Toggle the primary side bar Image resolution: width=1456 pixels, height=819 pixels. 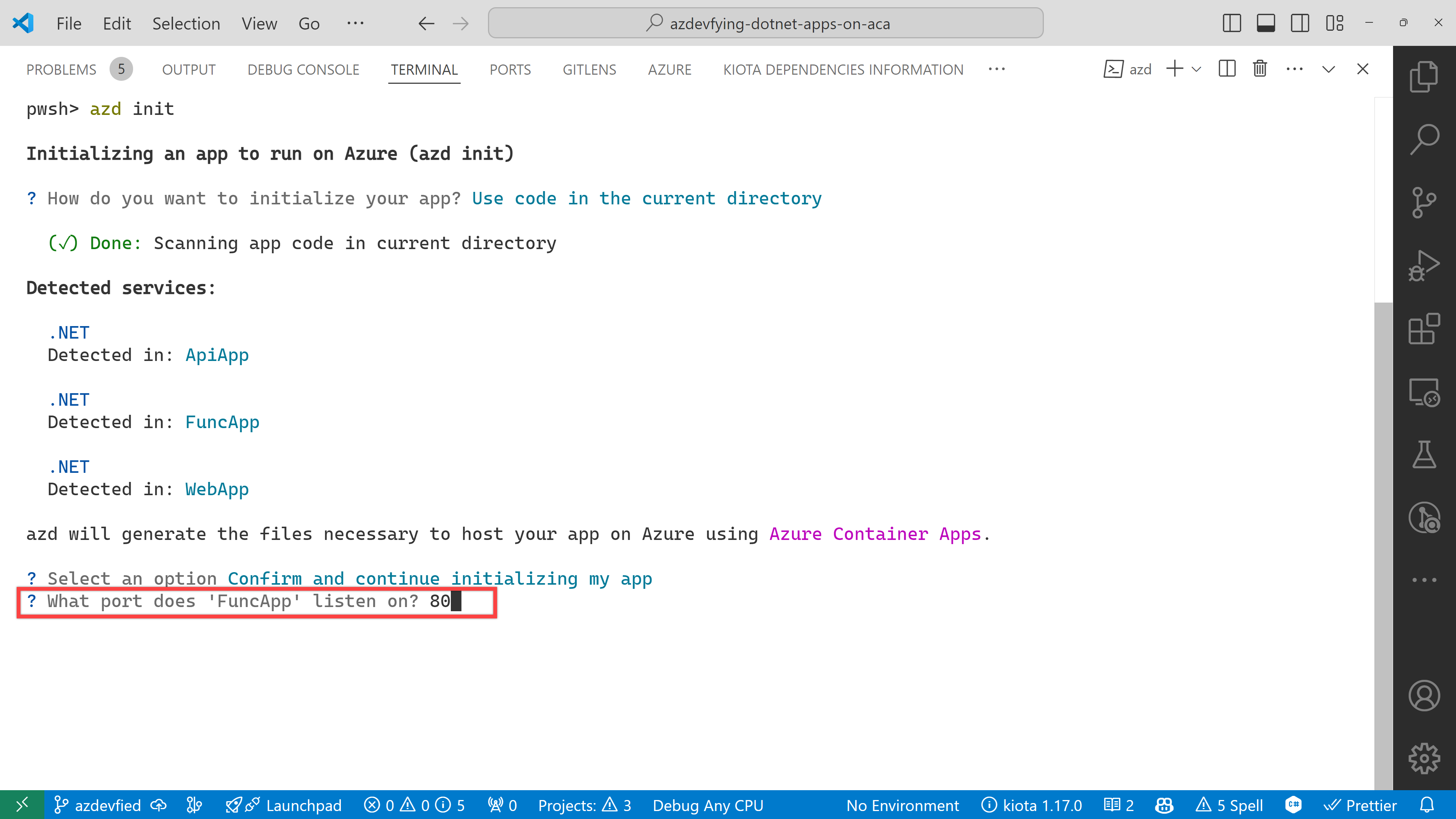click(x=1232, y=23)
